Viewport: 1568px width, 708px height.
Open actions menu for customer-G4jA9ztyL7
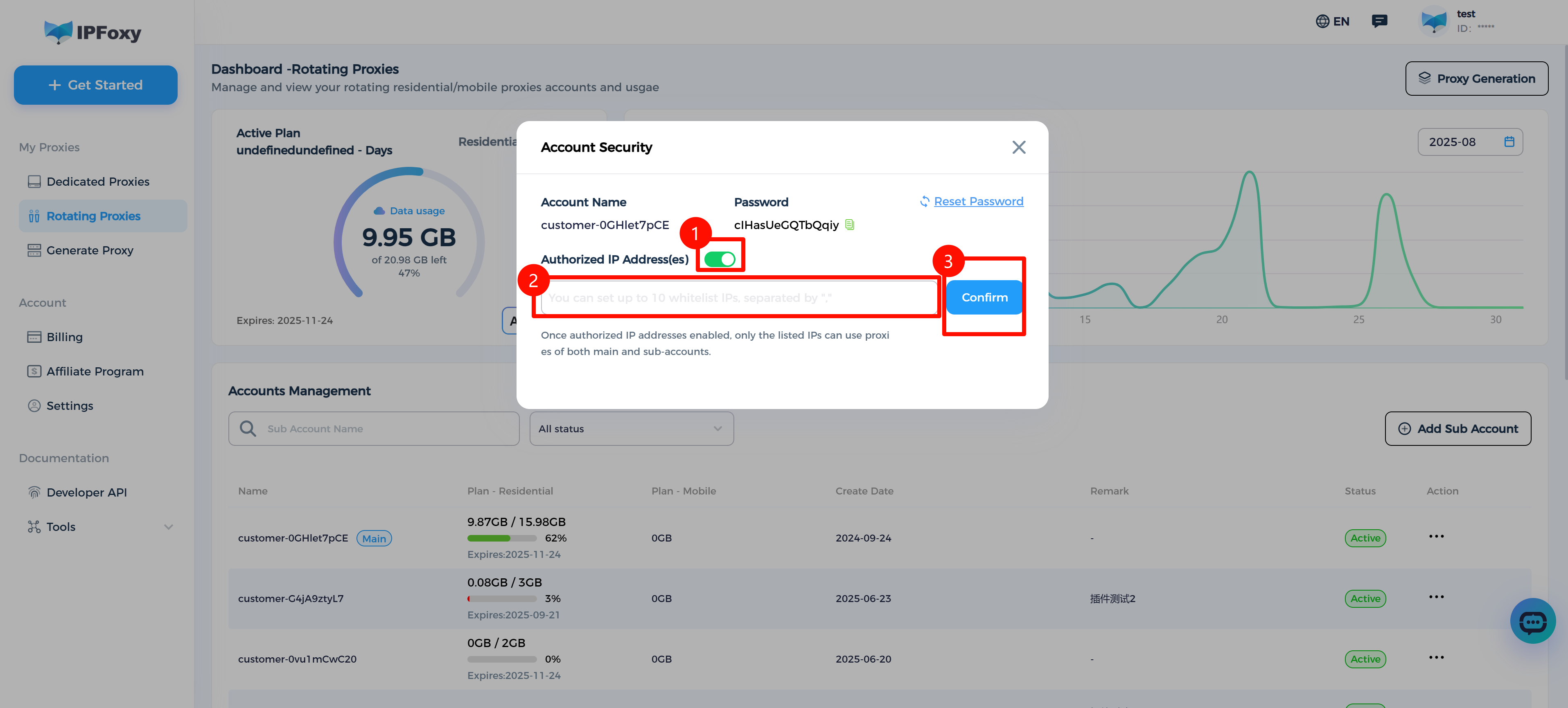pos(1436,597)
